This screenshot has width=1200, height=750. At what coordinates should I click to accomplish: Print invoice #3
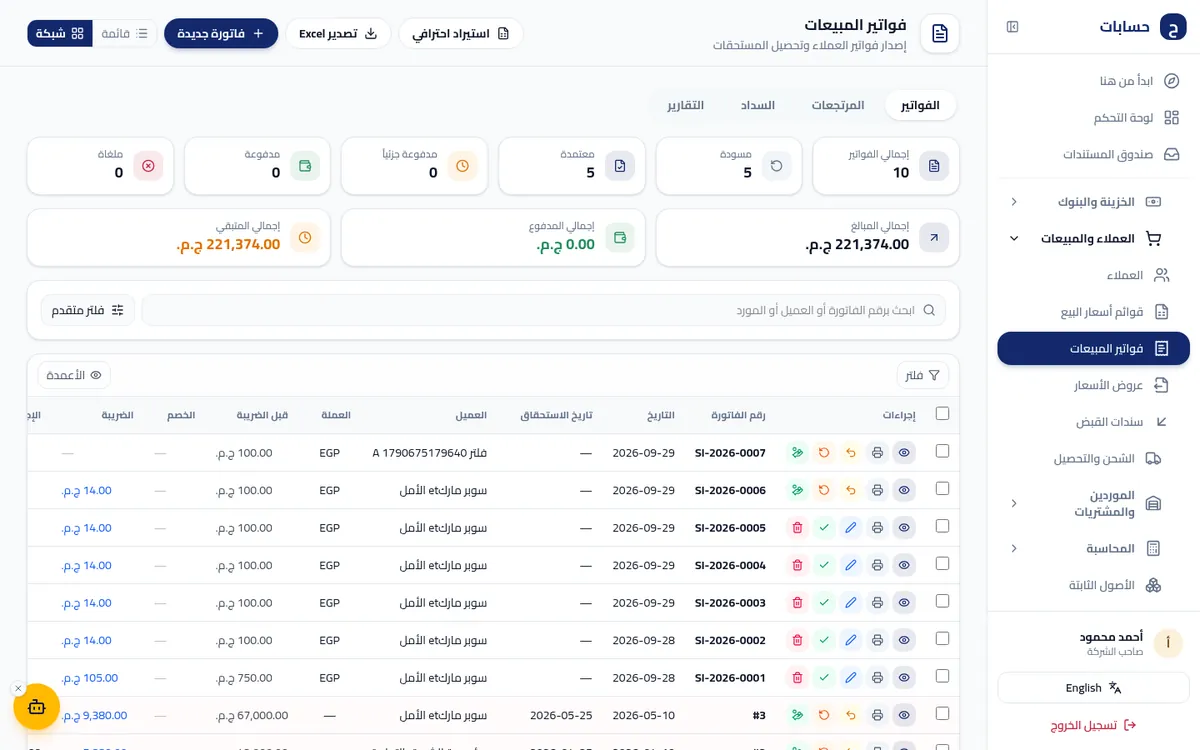pos(877,715)
